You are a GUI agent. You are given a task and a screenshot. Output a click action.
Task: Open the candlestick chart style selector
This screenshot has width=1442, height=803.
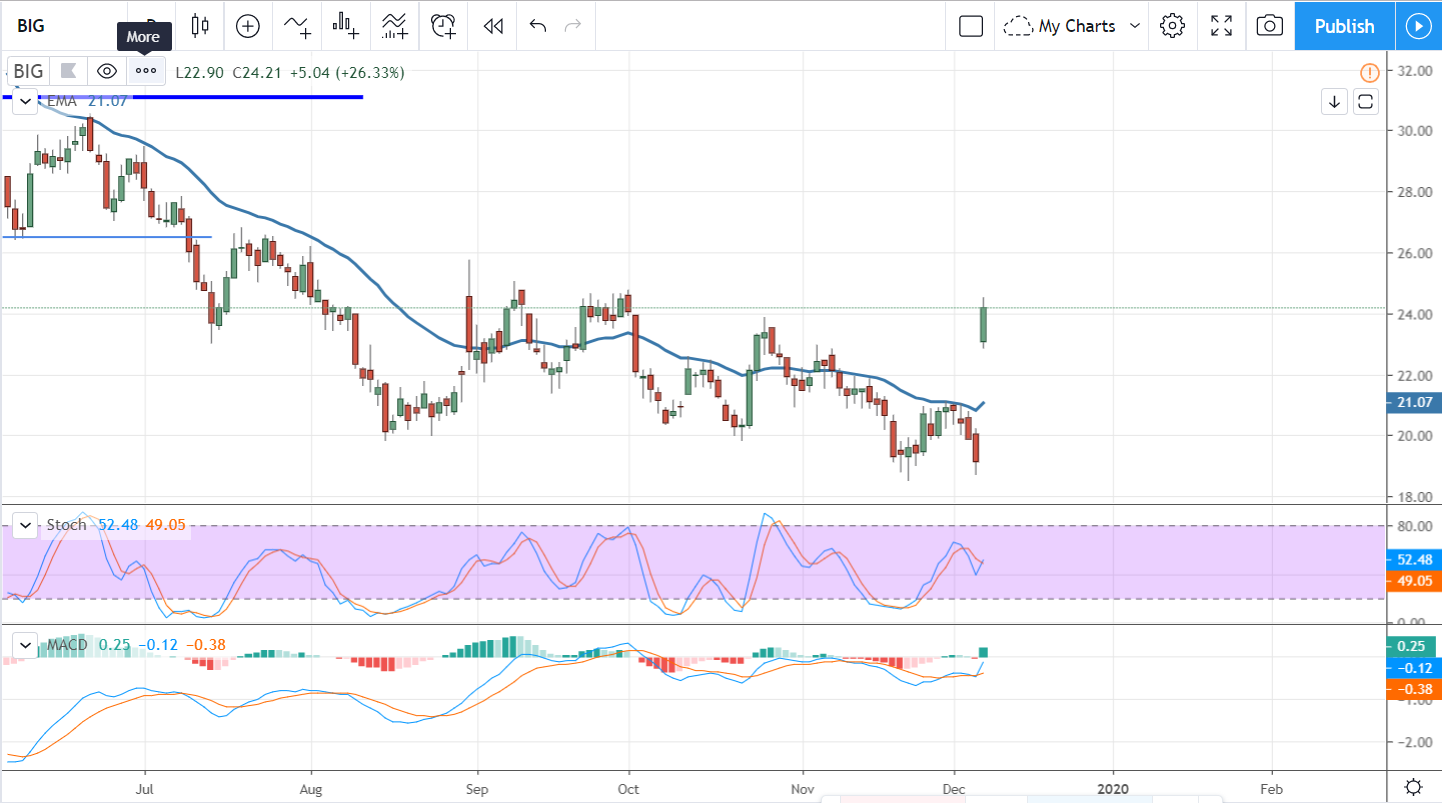point(200,26)
